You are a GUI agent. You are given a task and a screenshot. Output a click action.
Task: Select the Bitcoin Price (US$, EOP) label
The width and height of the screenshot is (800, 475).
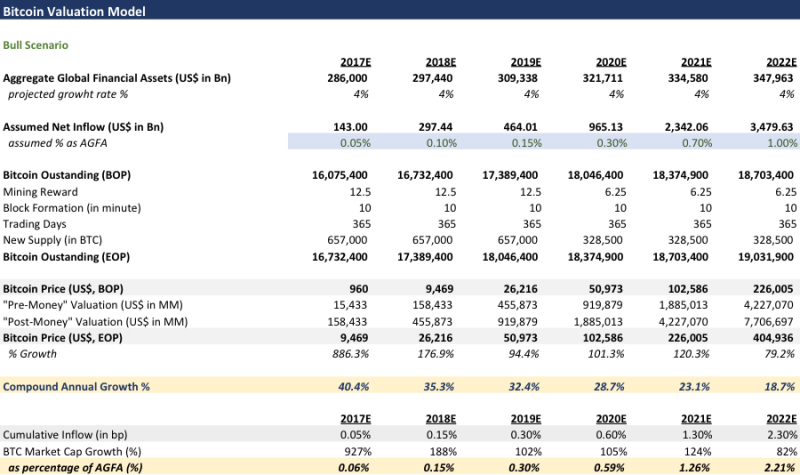[x=63, y=338]
